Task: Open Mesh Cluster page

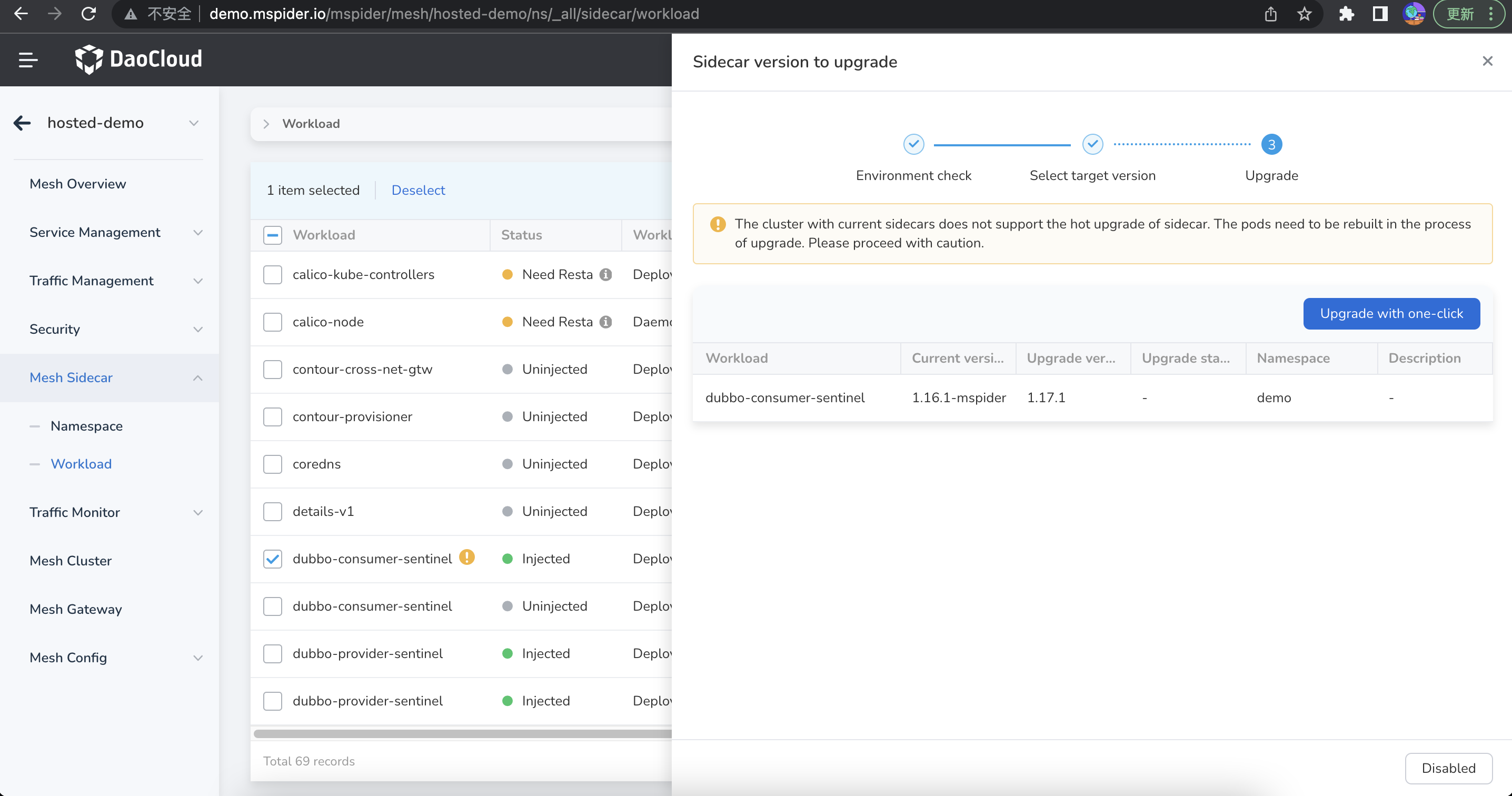Action: [71, 561]
